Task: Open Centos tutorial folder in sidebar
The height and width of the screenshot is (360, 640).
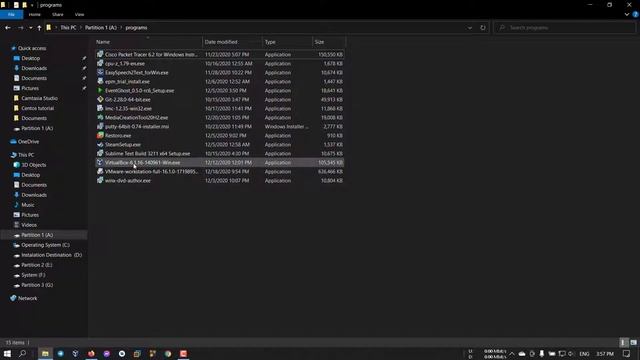Action: (38, 108)
